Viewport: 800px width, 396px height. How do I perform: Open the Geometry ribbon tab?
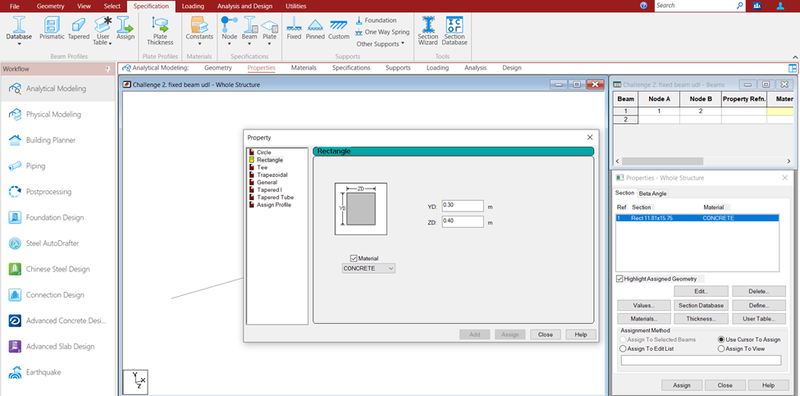pos(51,6)
